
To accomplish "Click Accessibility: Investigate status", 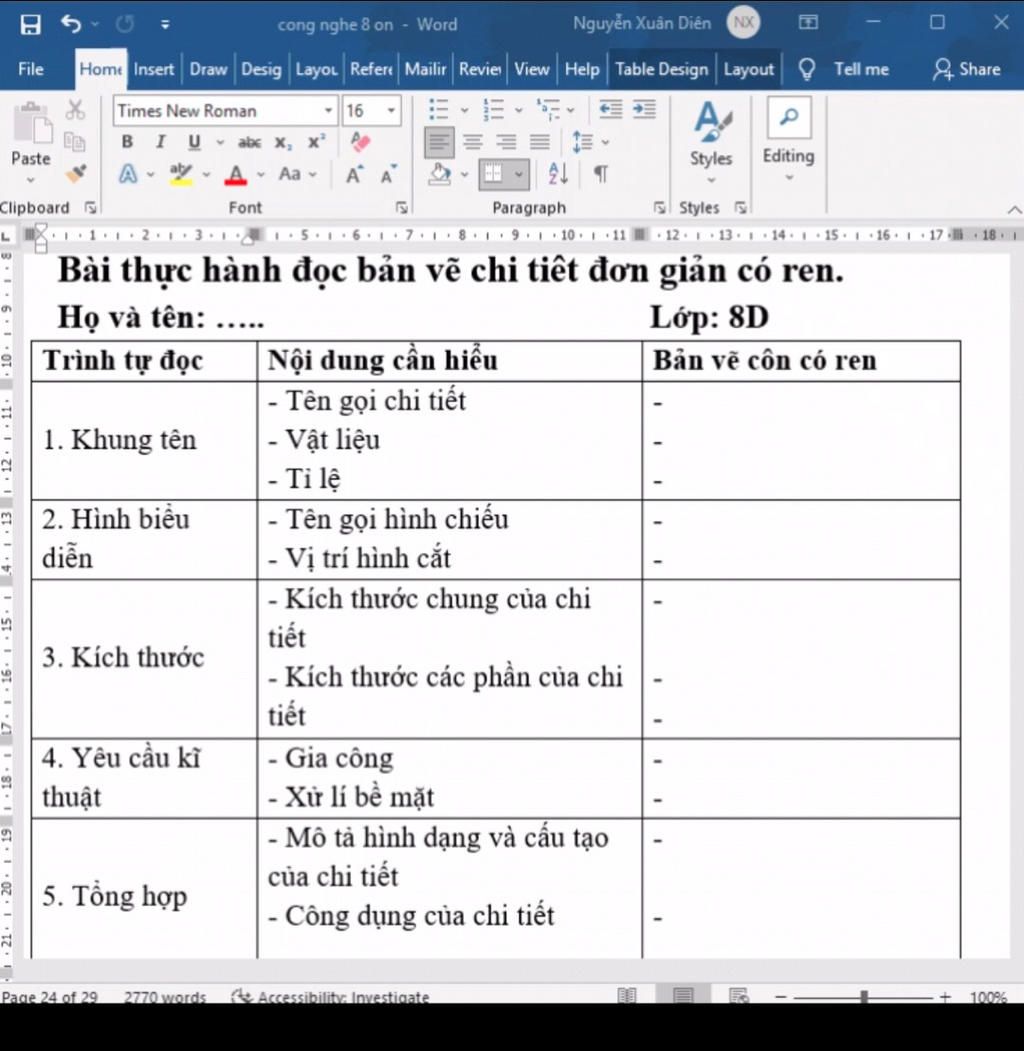I will [330, 997].
